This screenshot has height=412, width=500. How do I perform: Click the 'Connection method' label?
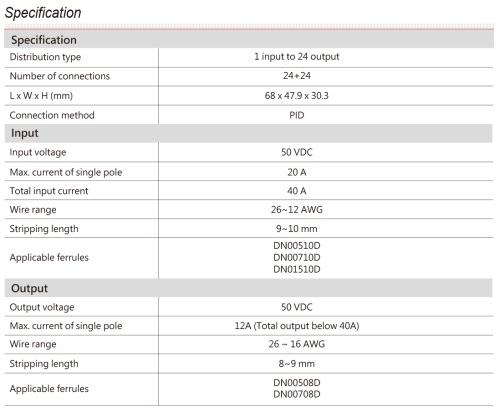pos(52,115)
